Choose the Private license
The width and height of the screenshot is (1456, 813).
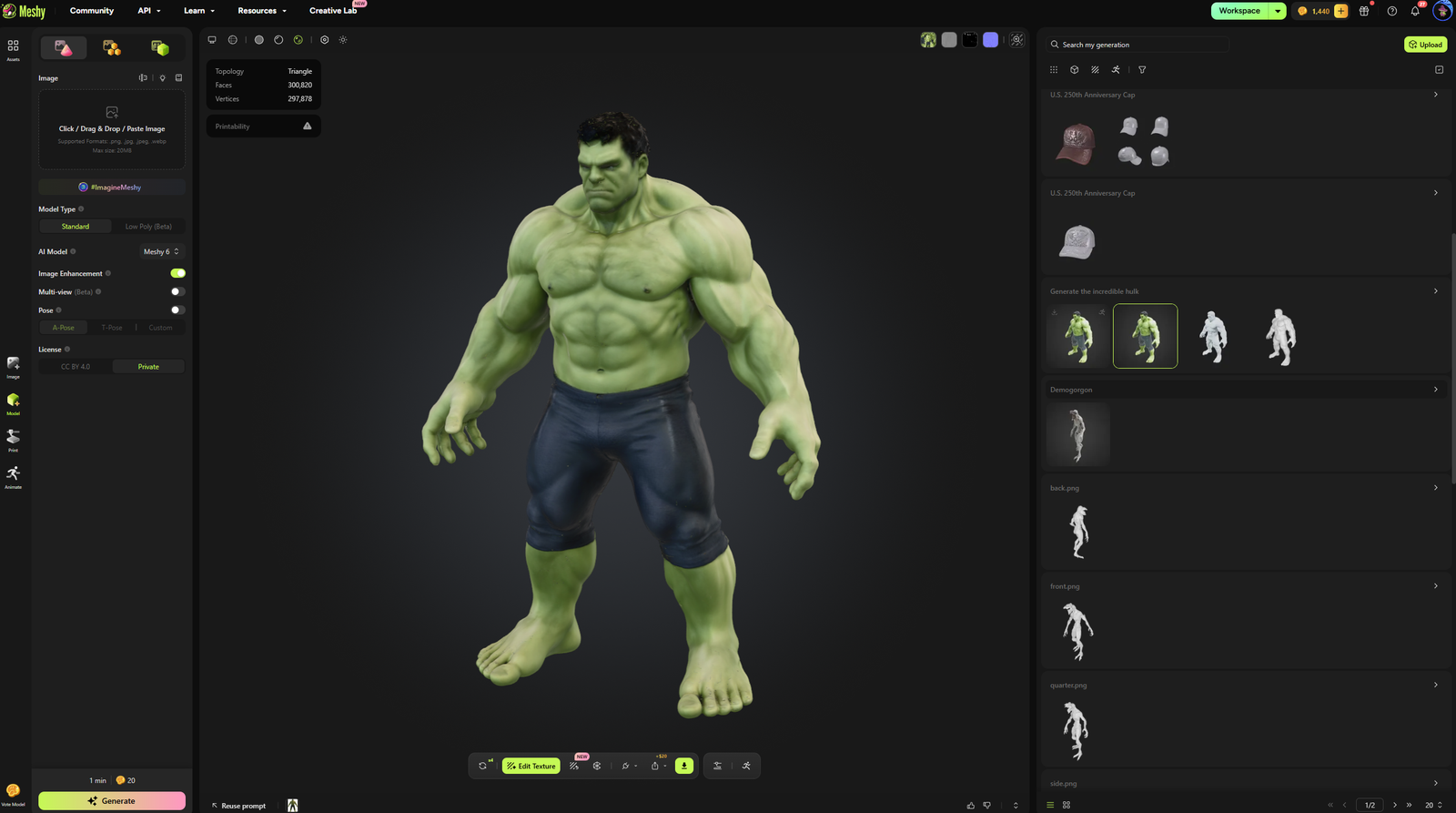[x=148, y=366]
